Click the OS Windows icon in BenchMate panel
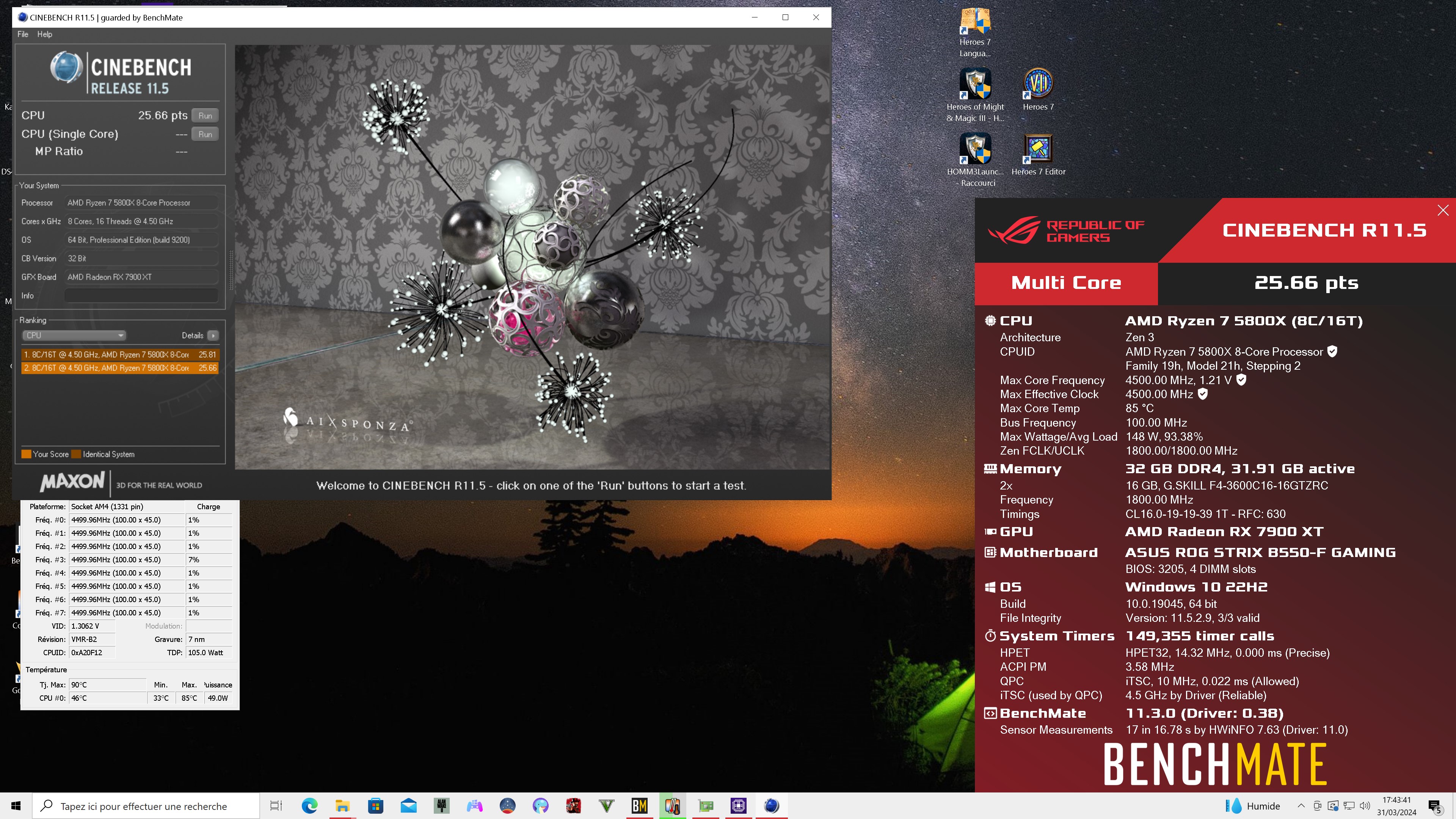Viewport: 1456px width, 819px height. tap(990, 587)
